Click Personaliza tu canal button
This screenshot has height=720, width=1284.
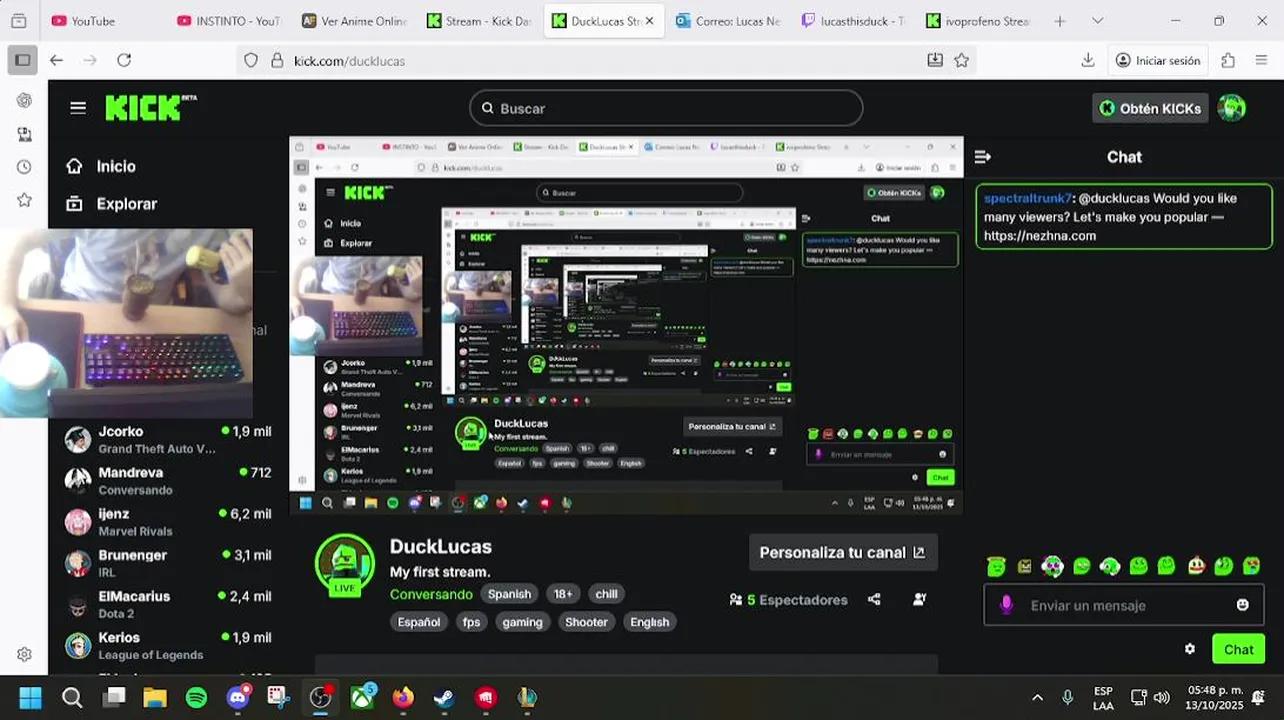click(843, 552)
